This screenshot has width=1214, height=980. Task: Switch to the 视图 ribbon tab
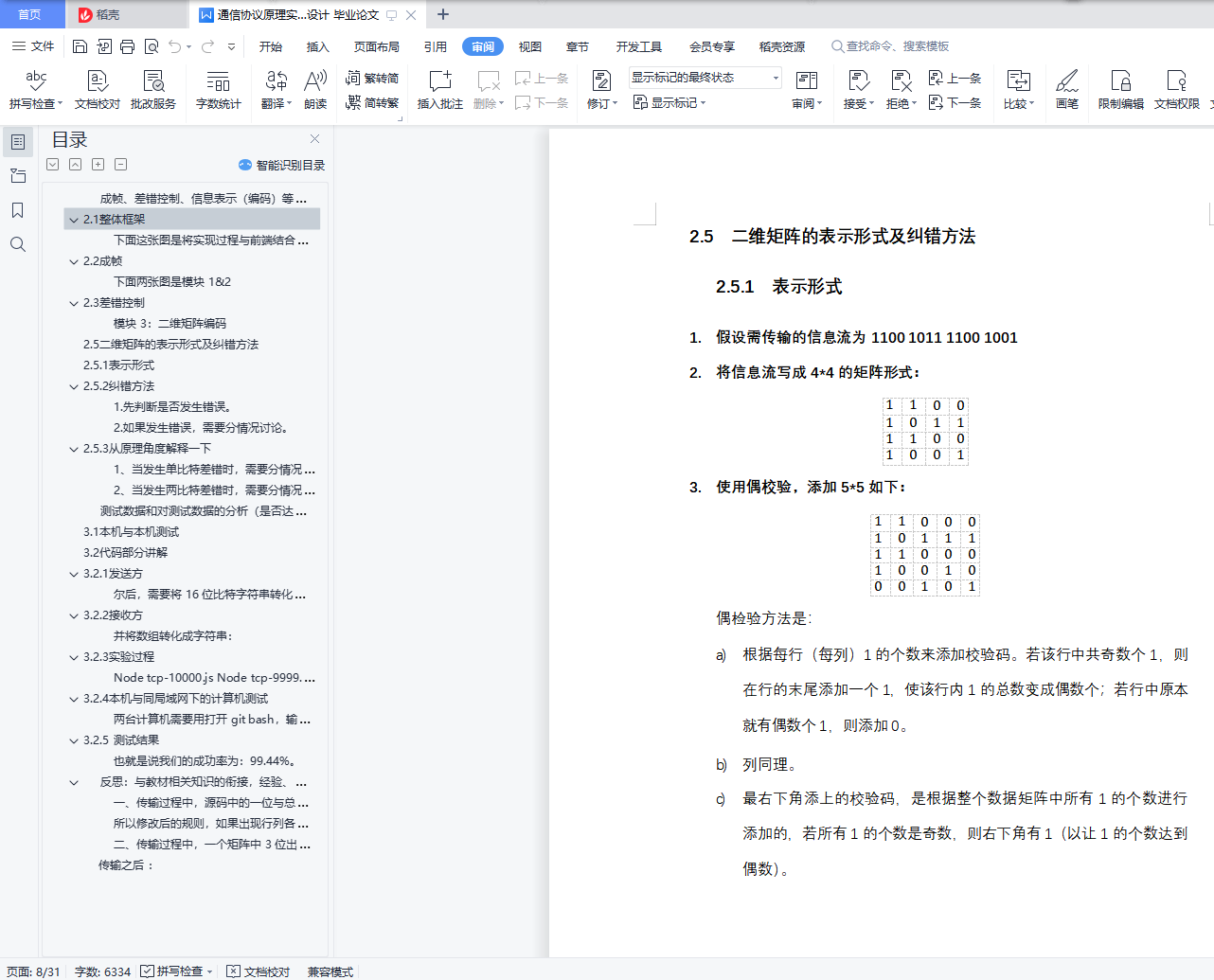[530, 46]
